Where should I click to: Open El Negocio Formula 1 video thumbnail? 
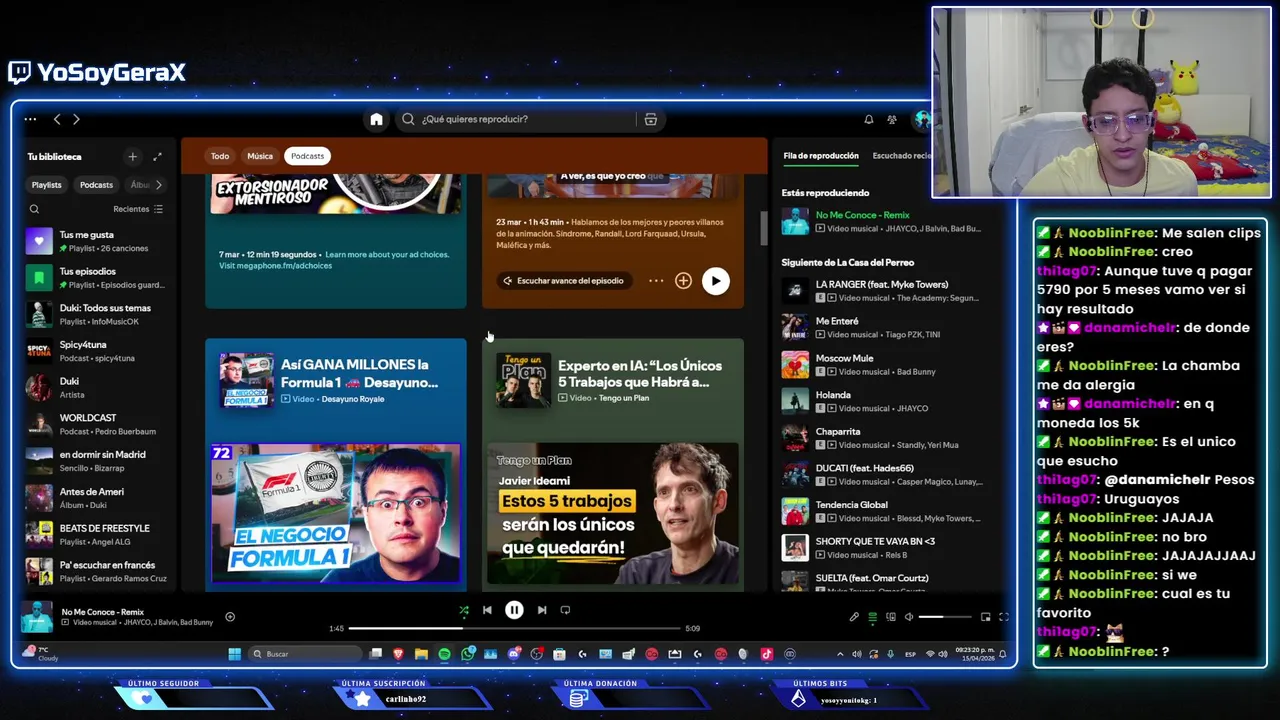point(335,513)
